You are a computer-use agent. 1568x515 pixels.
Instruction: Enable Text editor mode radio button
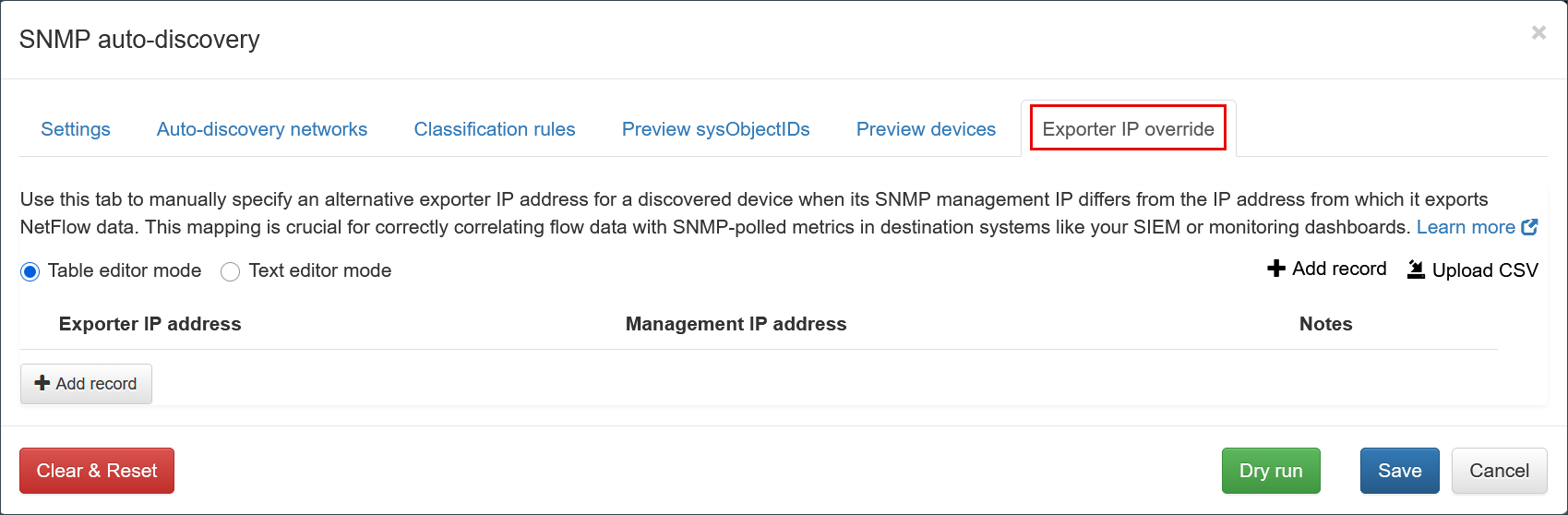point(231,271)
